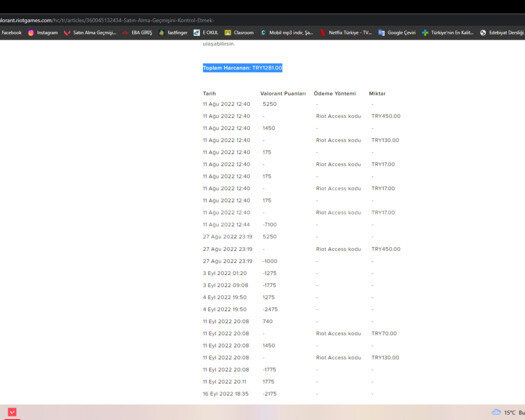This screenshot has height=420, width=525.
Task: Click the TRY450.00 amount on 27 Ağu 2022
Action: (x=386, y=249)
